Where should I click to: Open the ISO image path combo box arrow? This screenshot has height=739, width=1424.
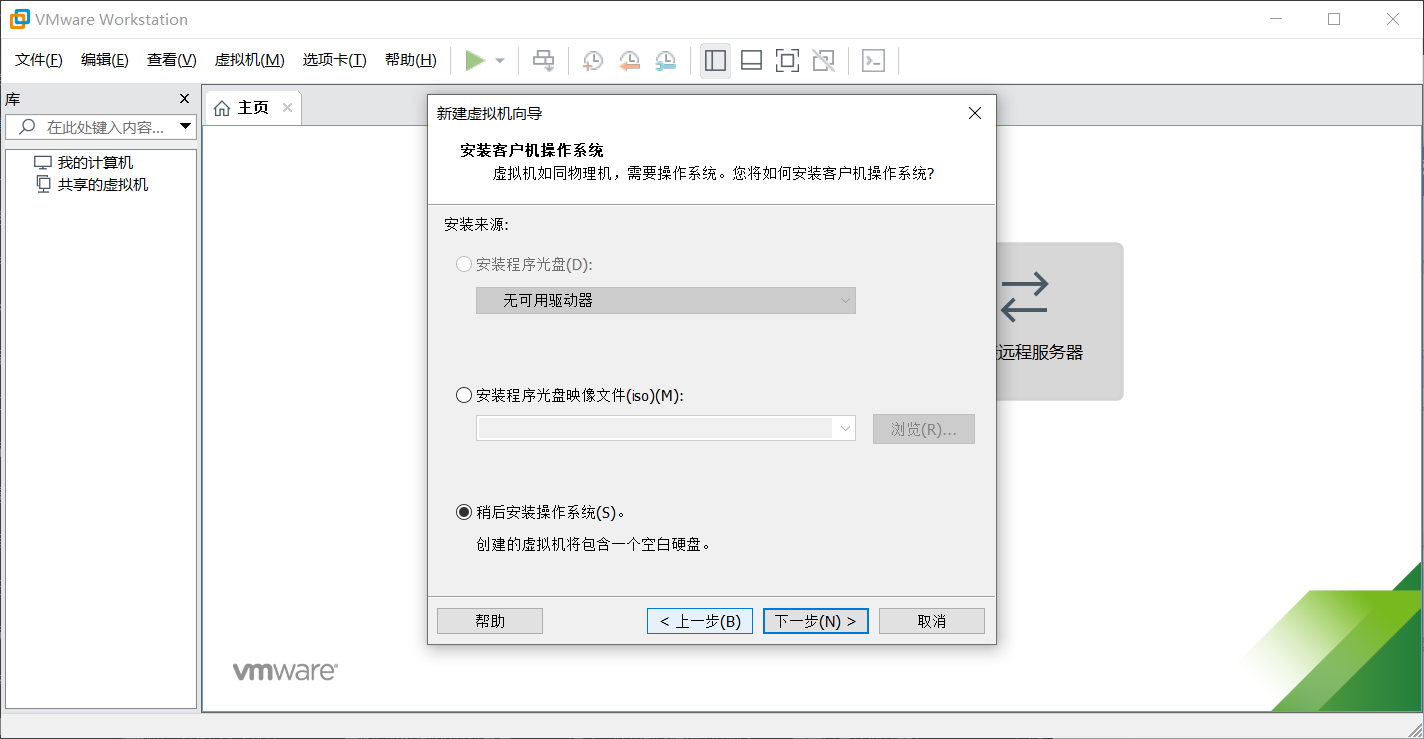click(x=846, y=428)
